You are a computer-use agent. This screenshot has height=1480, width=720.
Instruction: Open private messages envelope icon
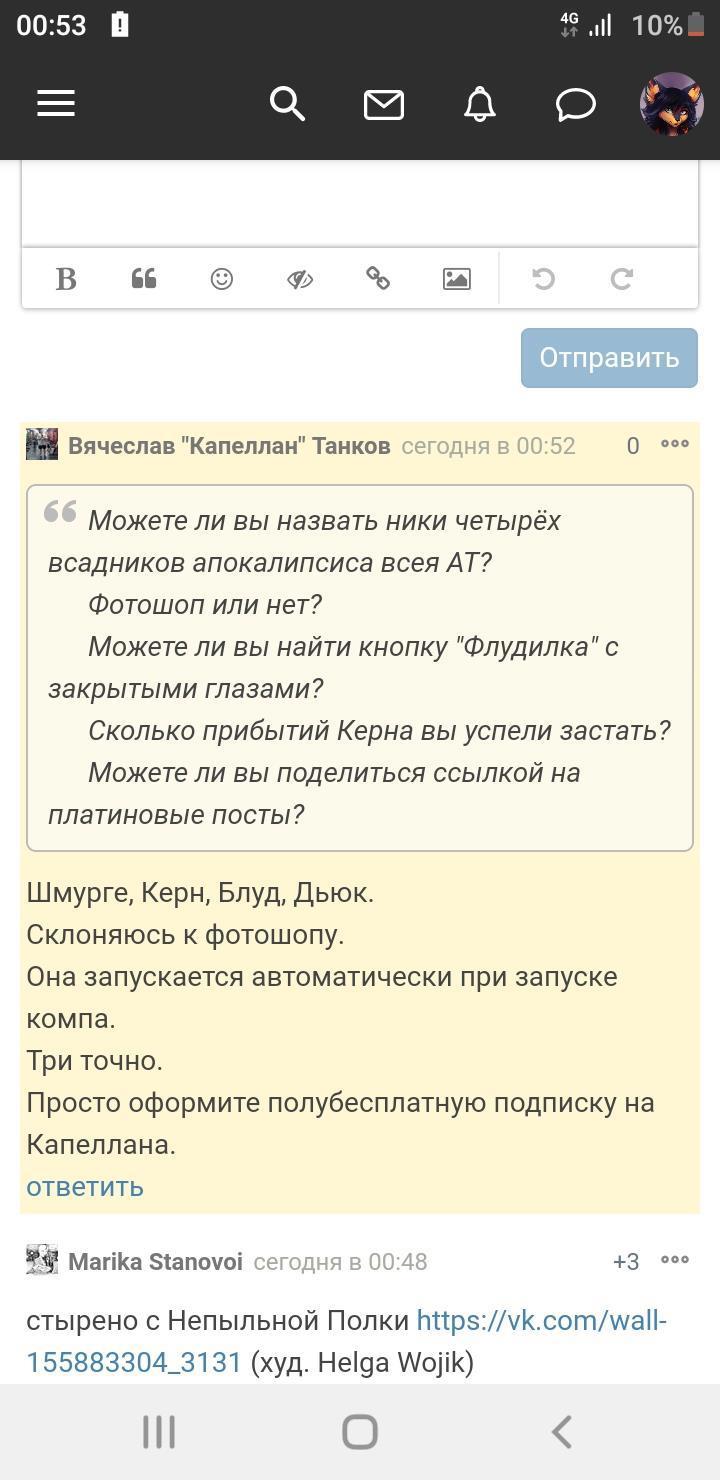(384, 104)
